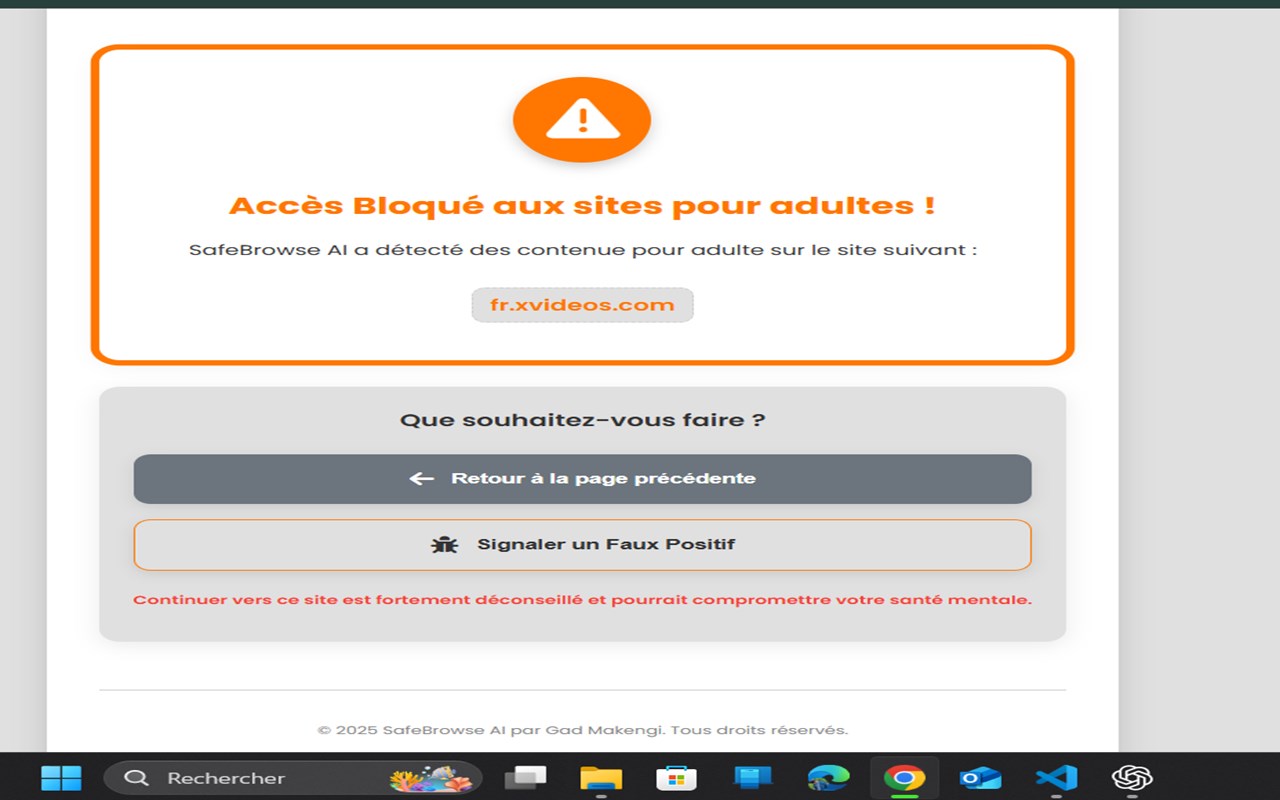The height and width of the screenshot is (800, 1280).
Task: Click the Rechercher taskbar search box
Action: [293, 778]
